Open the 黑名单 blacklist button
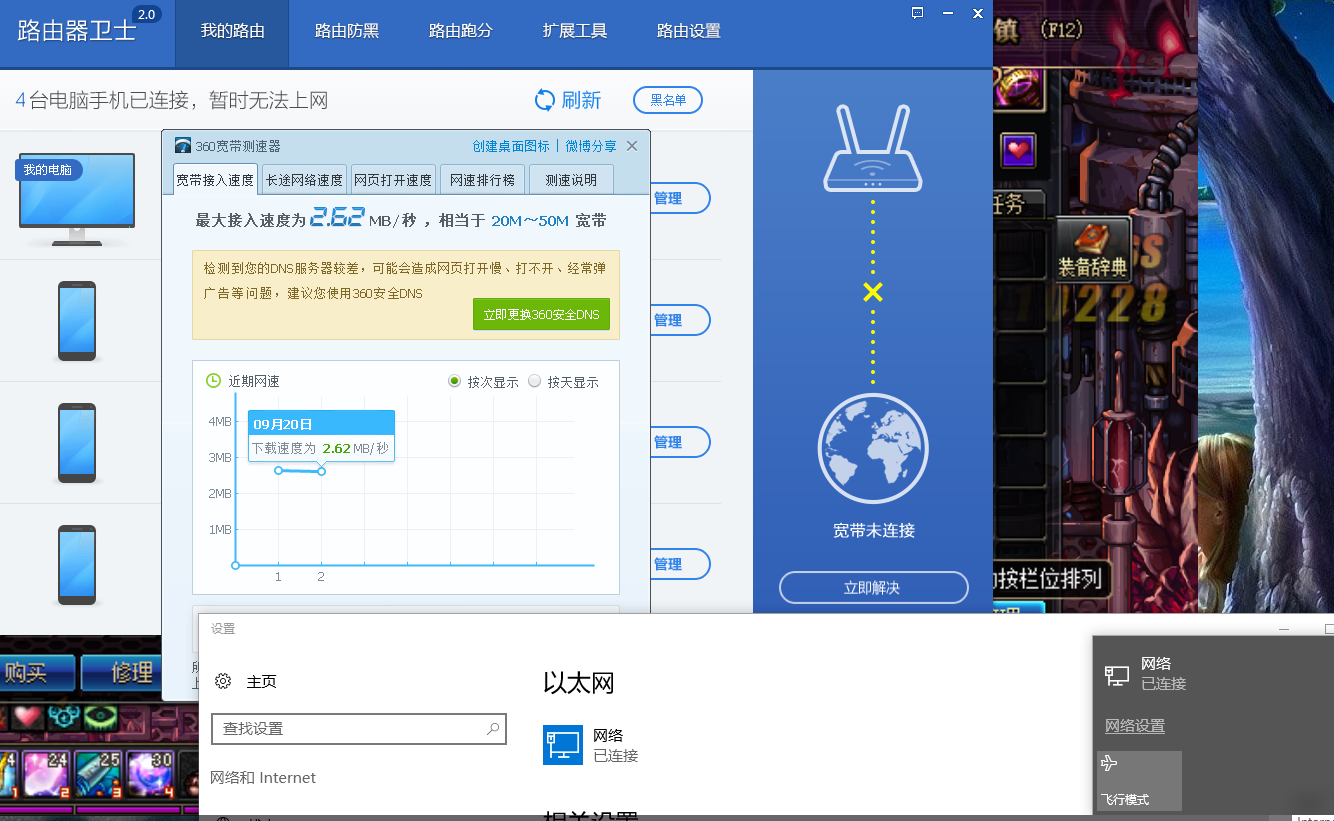This screenshot has width=1334, height=821. coord(668,100)
